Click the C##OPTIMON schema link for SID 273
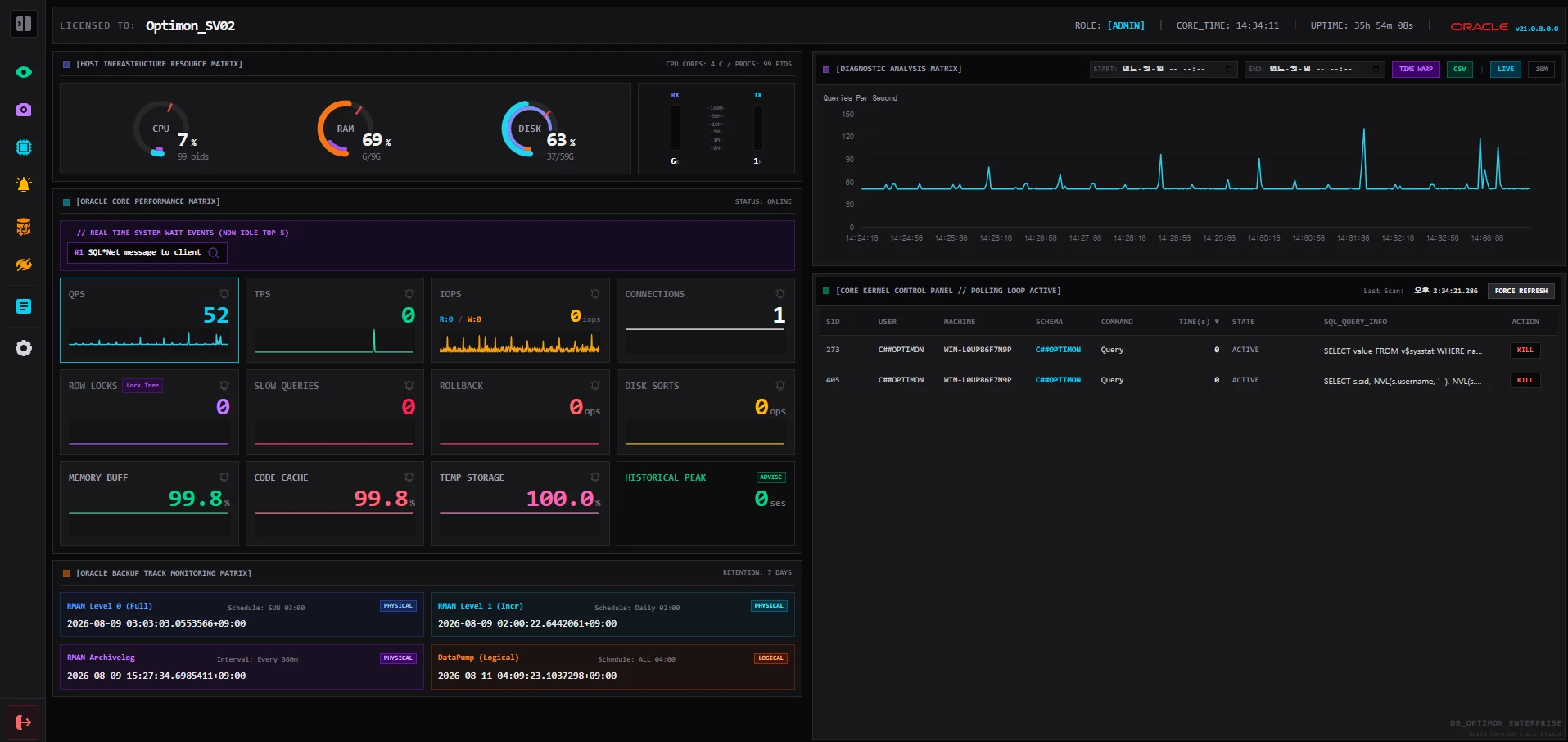 pos(1058,350)
